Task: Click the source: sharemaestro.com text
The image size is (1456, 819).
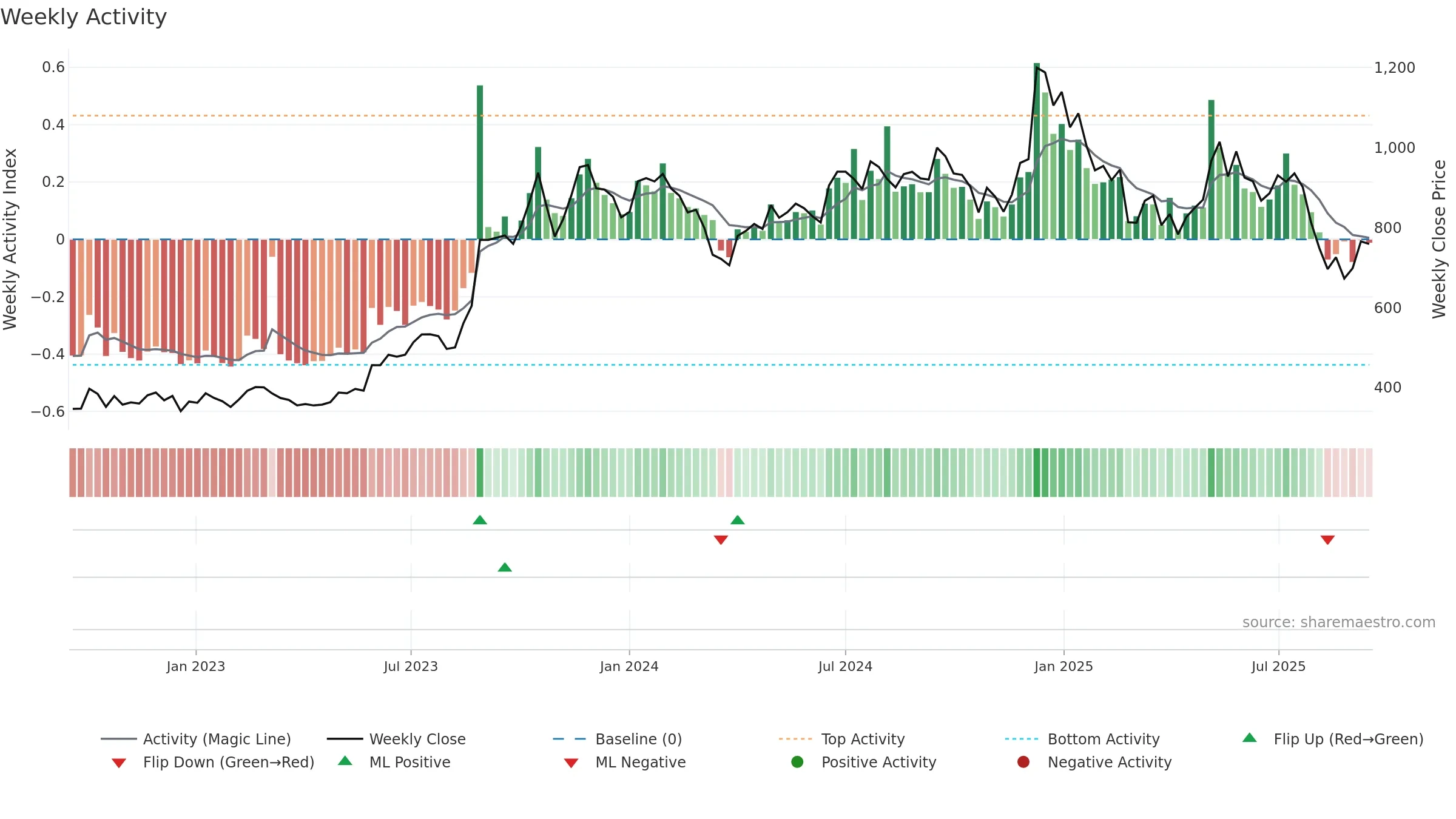Action: point(1339,622)
